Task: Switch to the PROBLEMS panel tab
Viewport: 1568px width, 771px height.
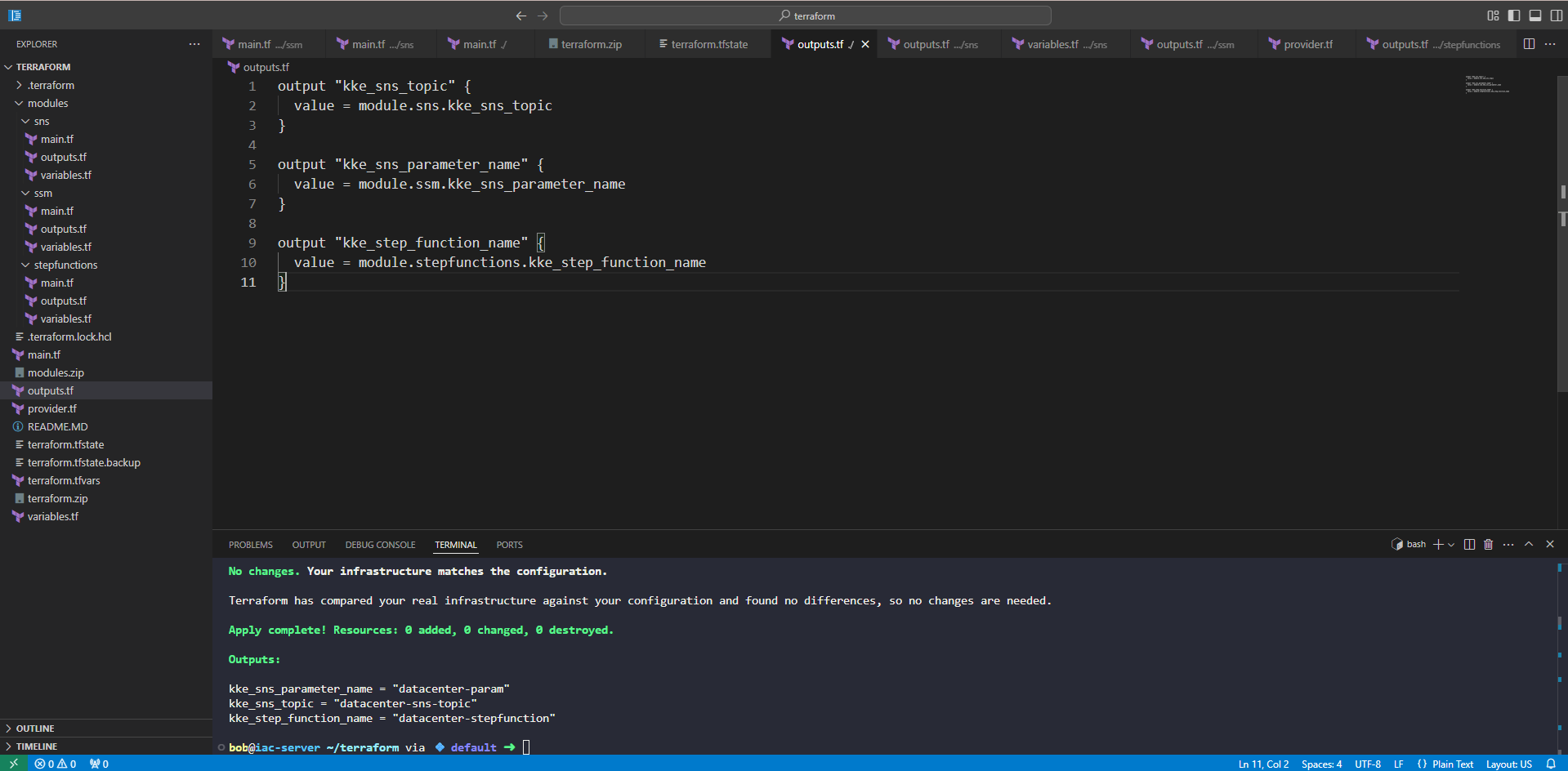Action: click(250, 545)
